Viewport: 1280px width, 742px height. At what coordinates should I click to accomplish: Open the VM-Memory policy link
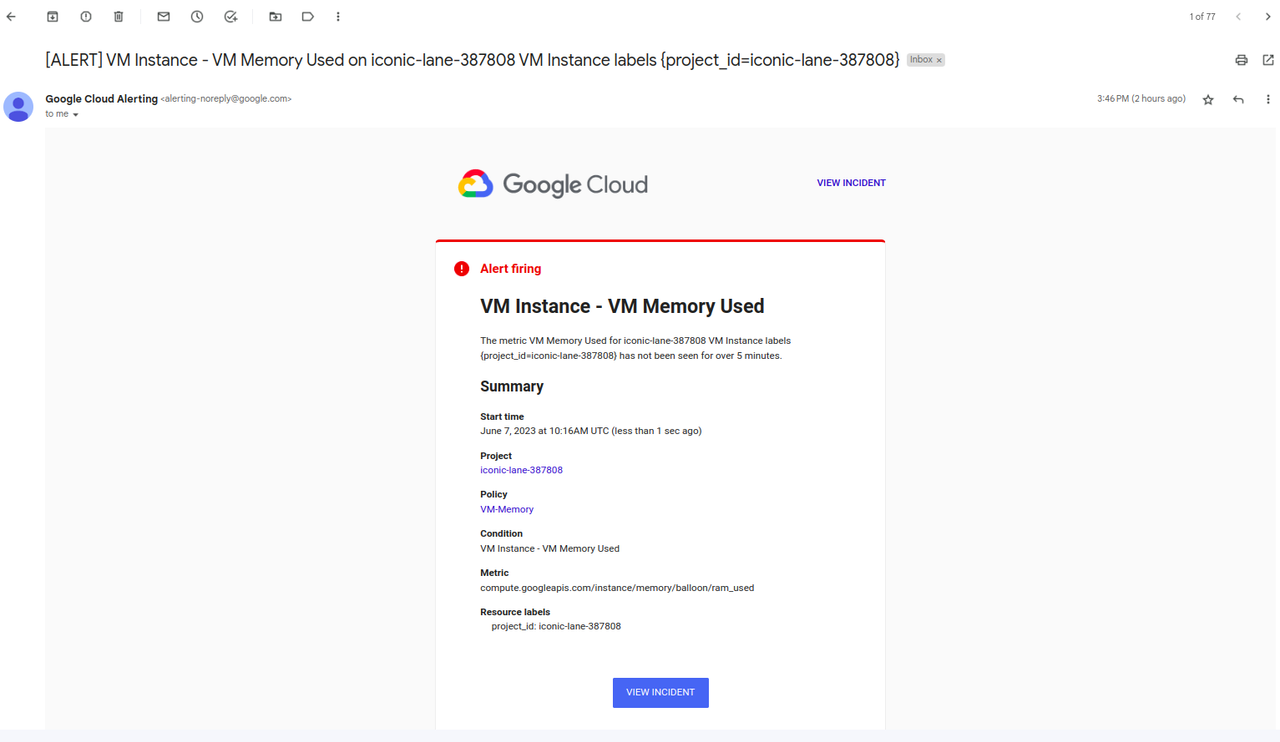[x=507, y=509]
